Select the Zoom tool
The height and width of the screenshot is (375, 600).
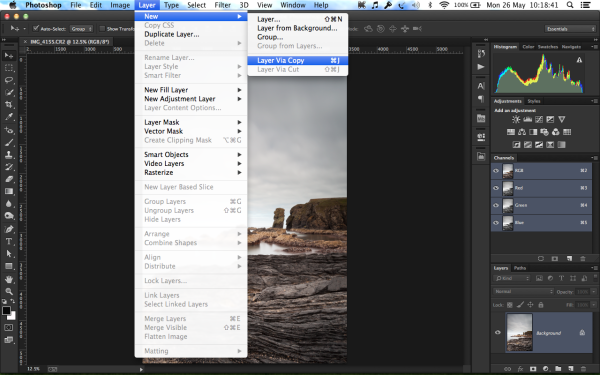[x=8, y=291]
